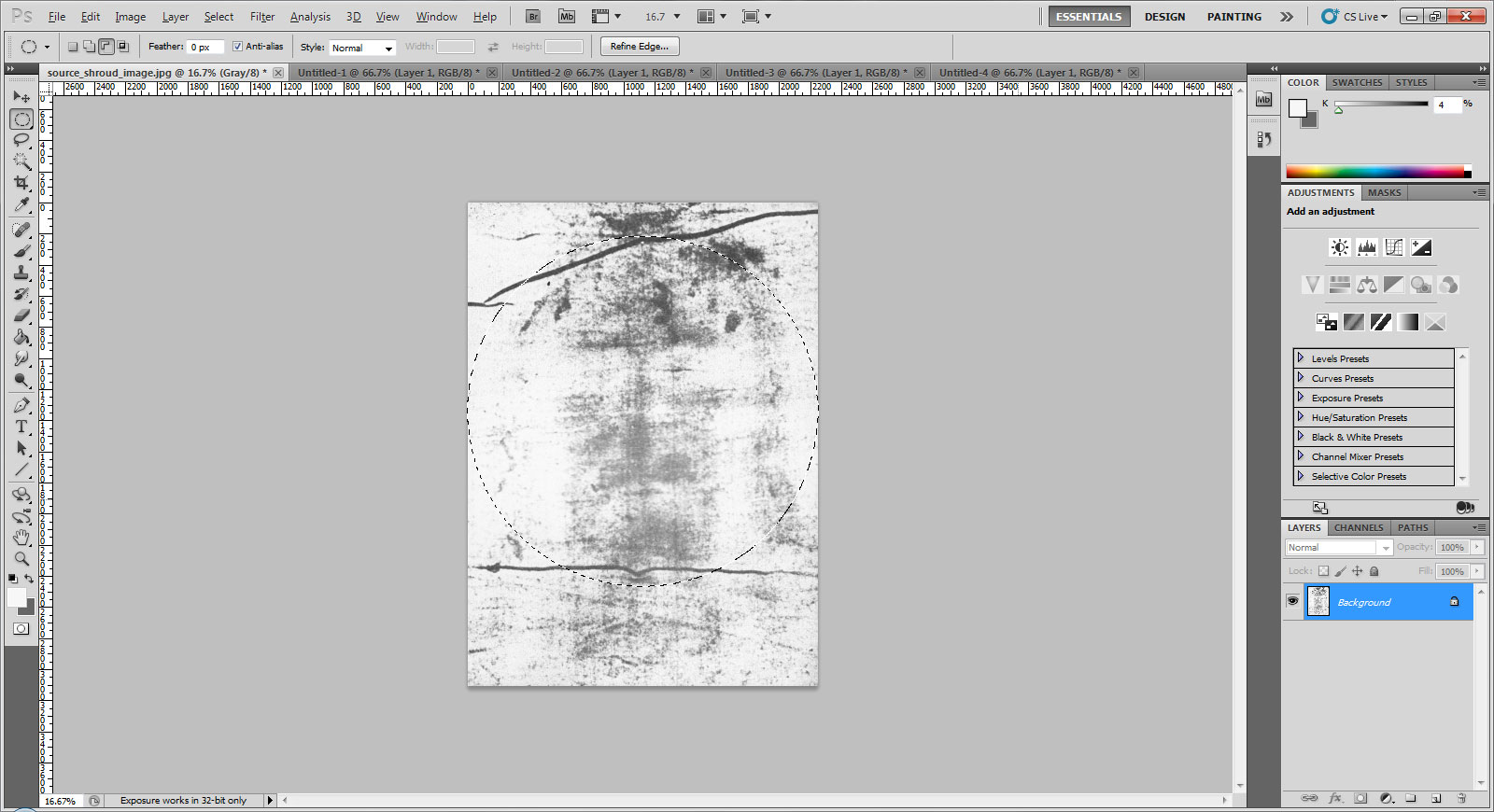Open the Layer menu
Image resolution: width=1494 pixels, height=812 pixels.
pos(175,17)
